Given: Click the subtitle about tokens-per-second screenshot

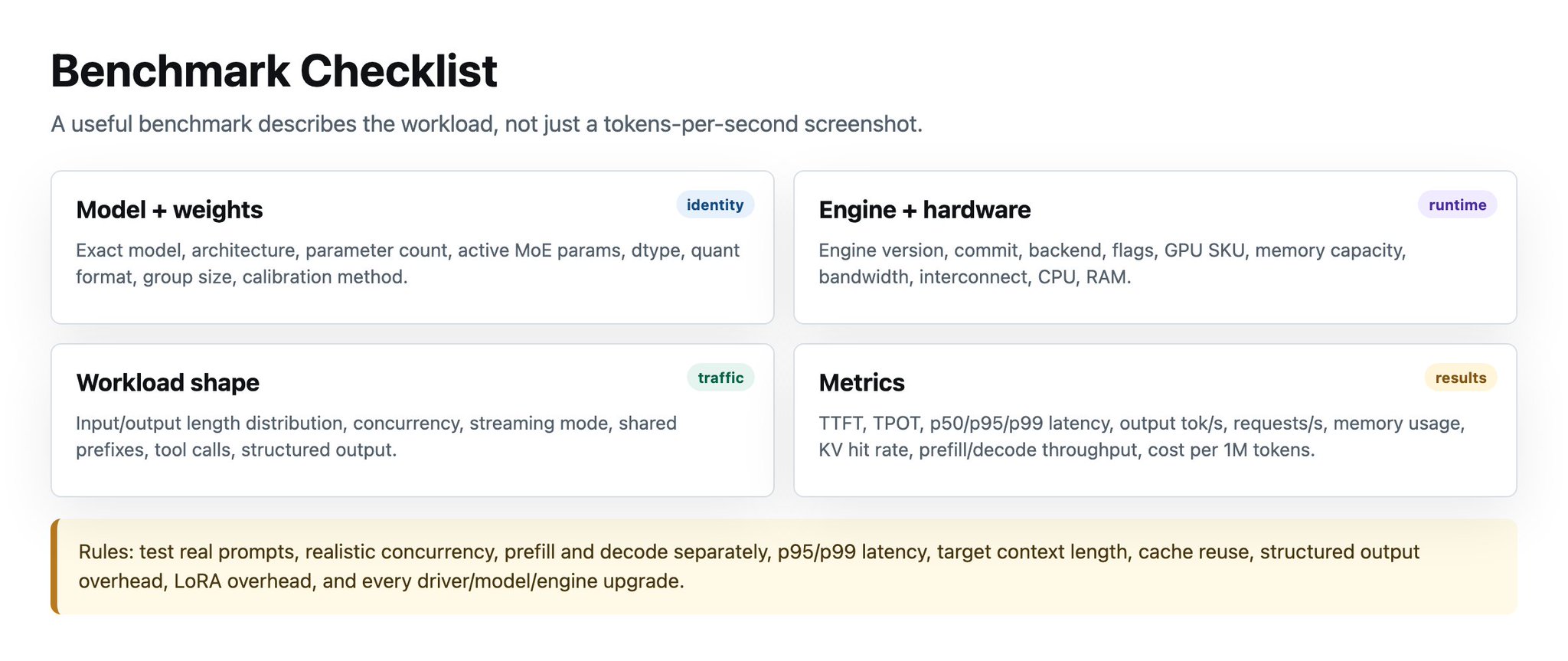Looking at the screenshot, I should pyautogui.click(x=486, y=124).
